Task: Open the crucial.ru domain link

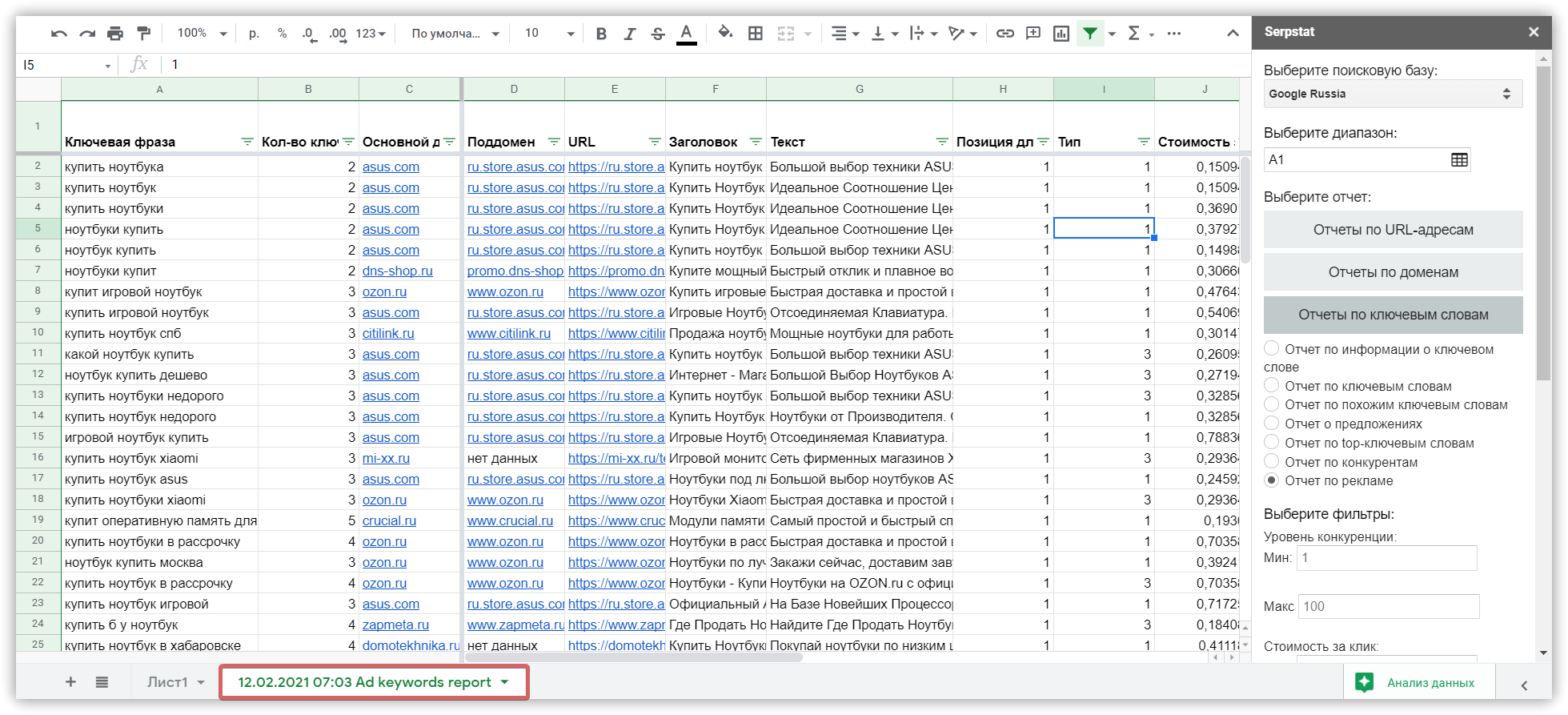Action: pyautogui.click(x=389, y=520)
